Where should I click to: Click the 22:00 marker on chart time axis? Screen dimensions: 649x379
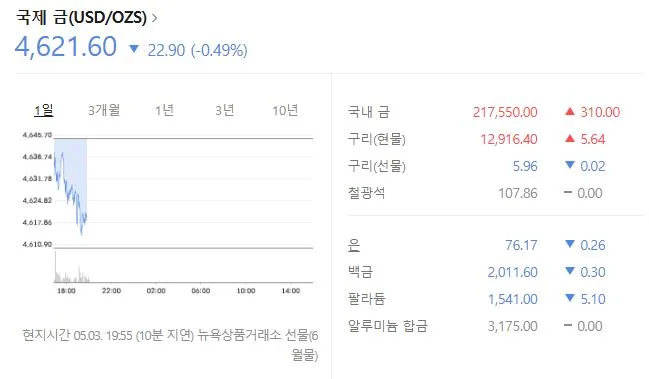[111, 291]
